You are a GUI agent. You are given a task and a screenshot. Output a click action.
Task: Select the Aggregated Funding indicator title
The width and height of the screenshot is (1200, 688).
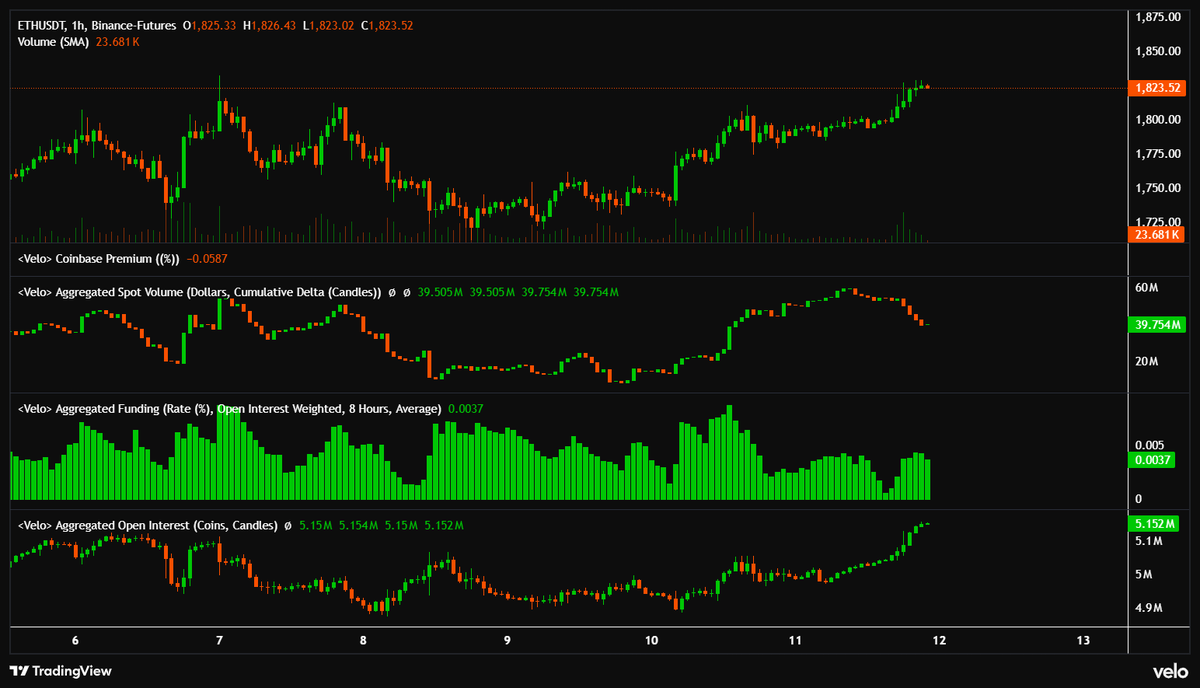click(230, 409)
